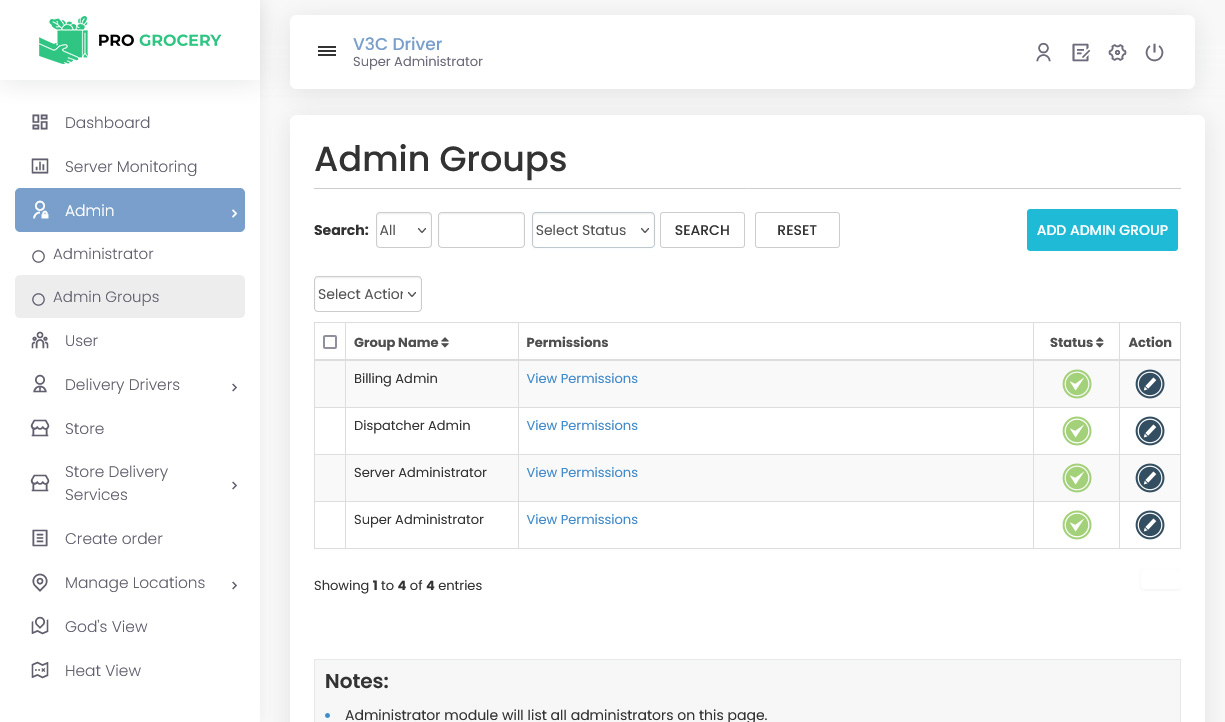Toggle the Billing Admin status checkmark
This screenshot has height=722, width=1225.
[1076, 384]
